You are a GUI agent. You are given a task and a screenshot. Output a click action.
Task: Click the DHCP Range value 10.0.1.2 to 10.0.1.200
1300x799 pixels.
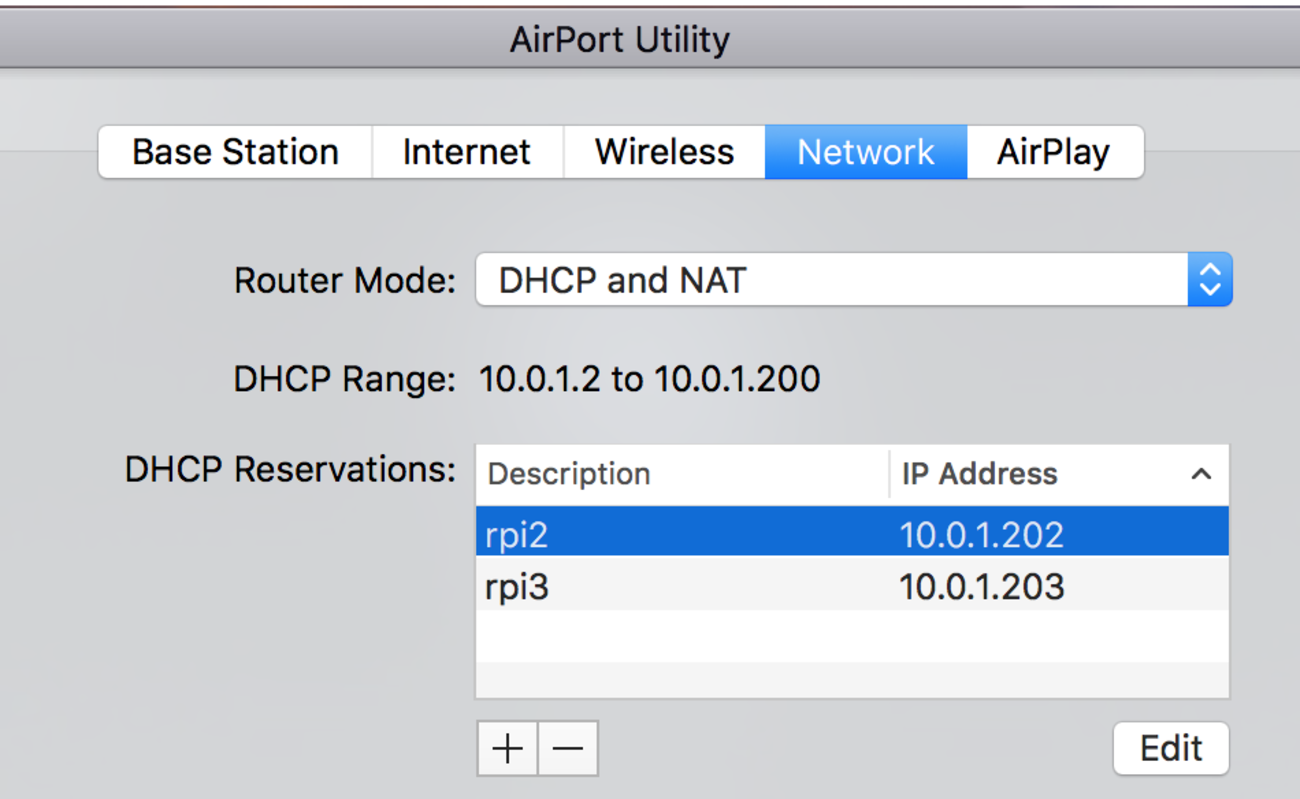650,379
